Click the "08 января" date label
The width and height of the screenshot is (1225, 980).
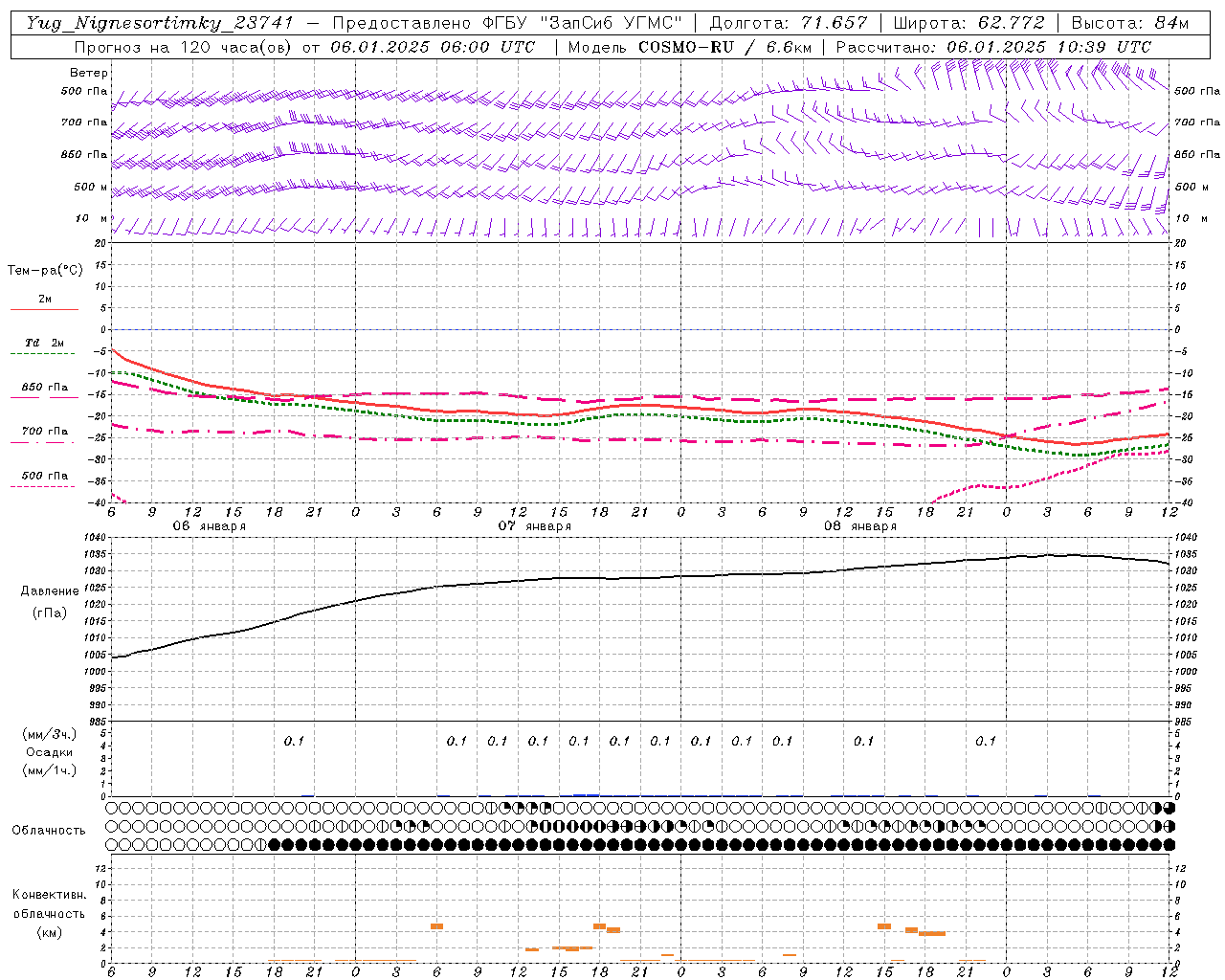coord(859,526)
